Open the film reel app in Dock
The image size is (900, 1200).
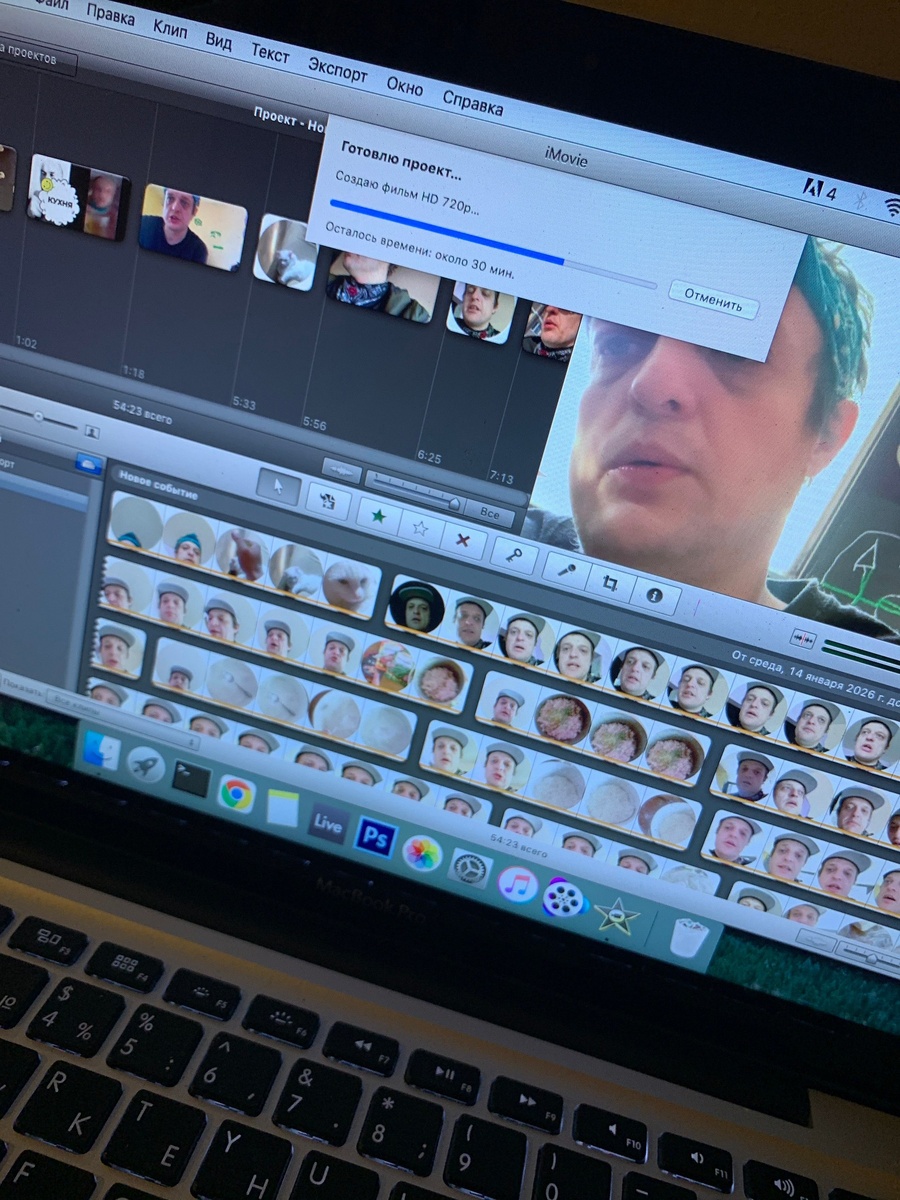point(564,898)
